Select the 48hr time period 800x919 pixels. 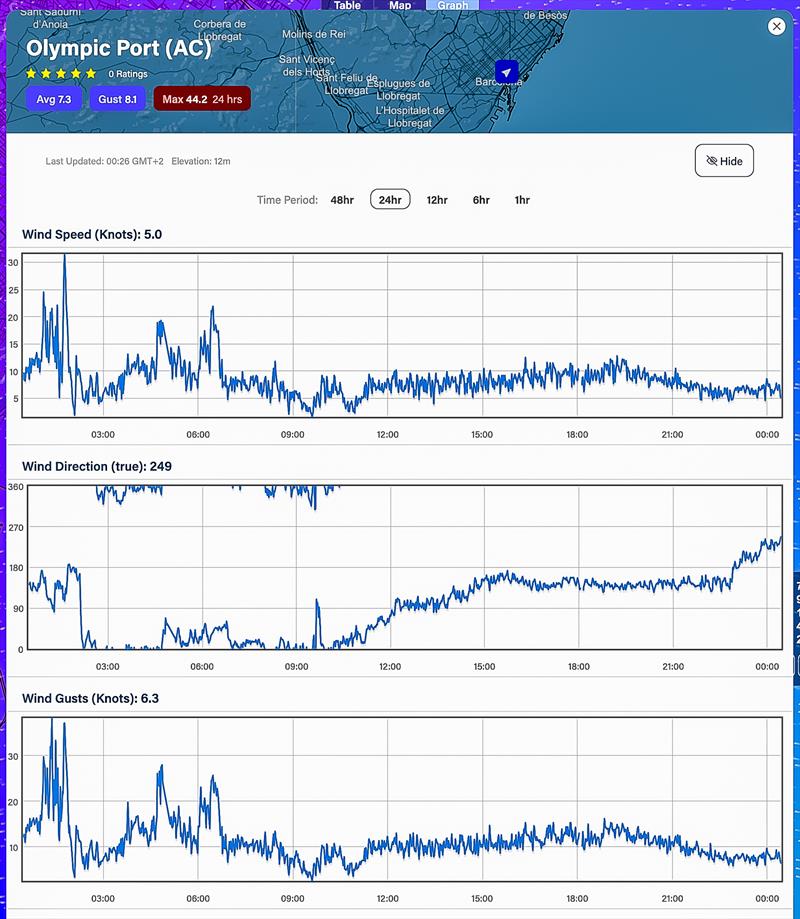click(x=342, y=200)
